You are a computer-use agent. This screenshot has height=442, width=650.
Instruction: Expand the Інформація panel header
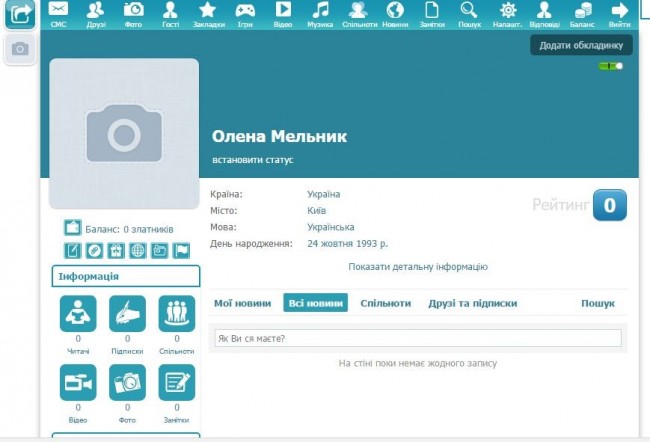126,276
